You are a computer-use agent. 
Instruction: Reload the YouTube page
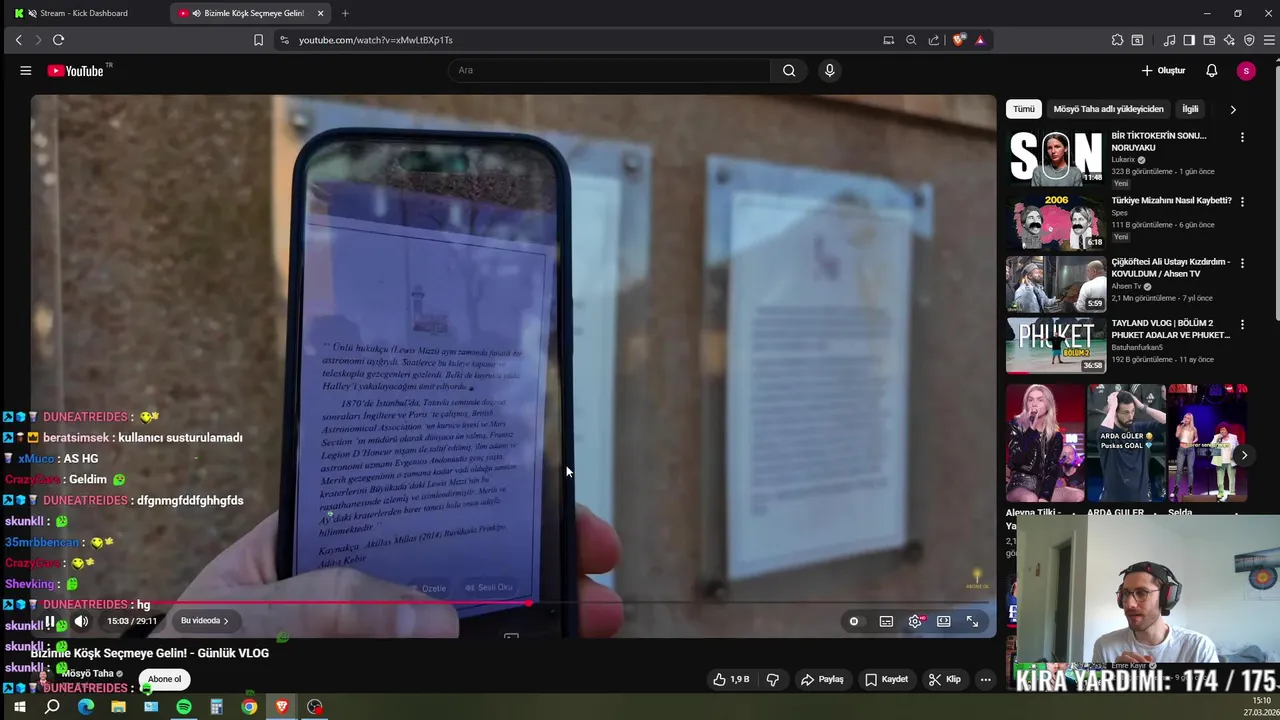[58, 40]
